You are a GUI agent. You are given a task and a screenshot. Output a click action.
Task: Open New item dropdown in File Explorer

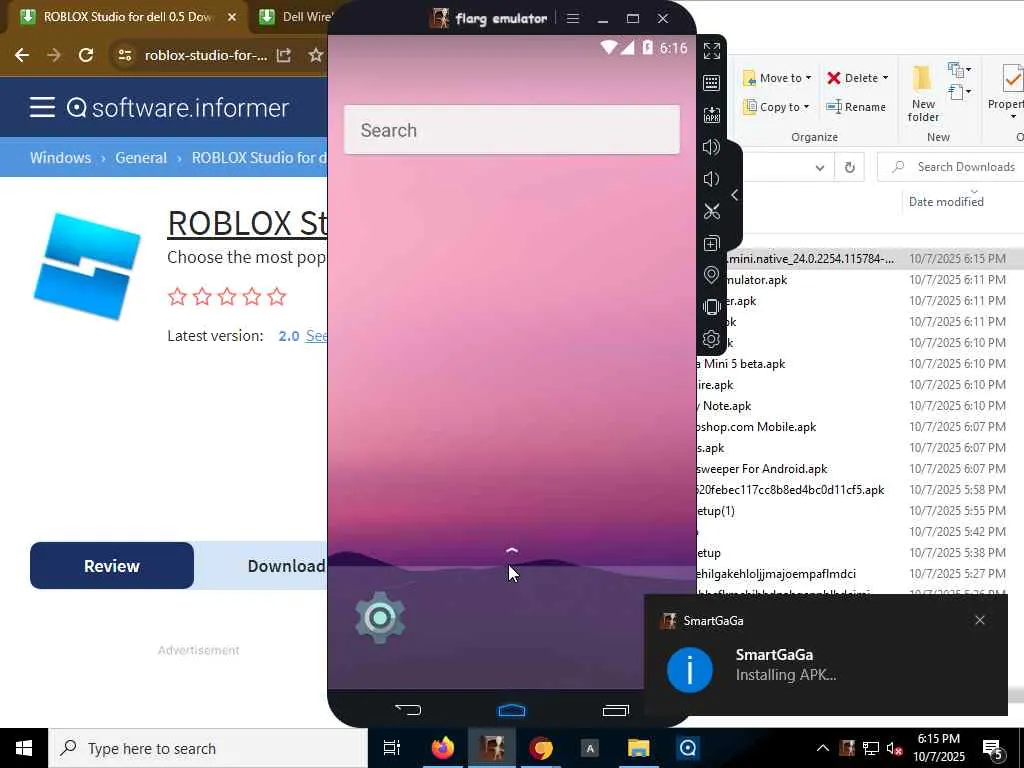[959, 69]
